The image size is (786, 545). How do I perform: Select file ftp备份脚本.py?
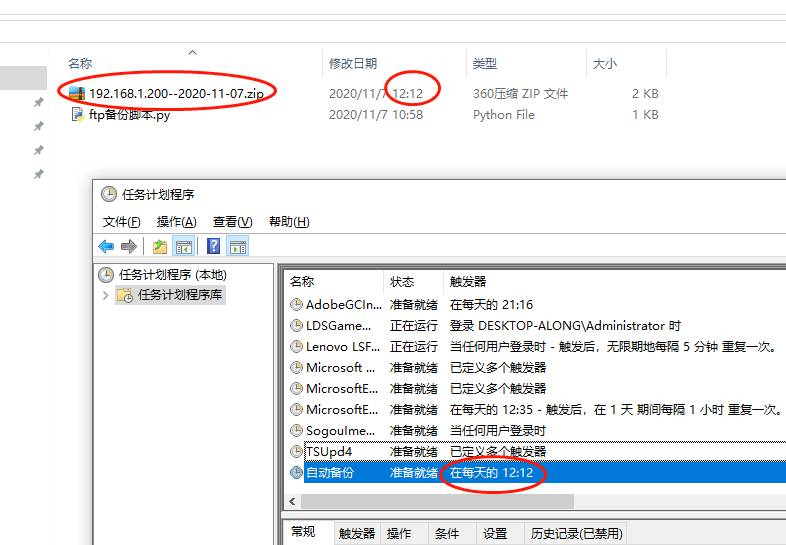(129, 115)
